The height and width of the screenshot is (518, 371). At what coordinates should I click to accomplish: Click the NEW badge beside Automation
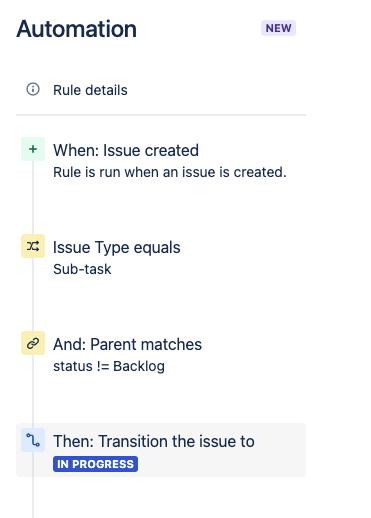coord(278,28)
